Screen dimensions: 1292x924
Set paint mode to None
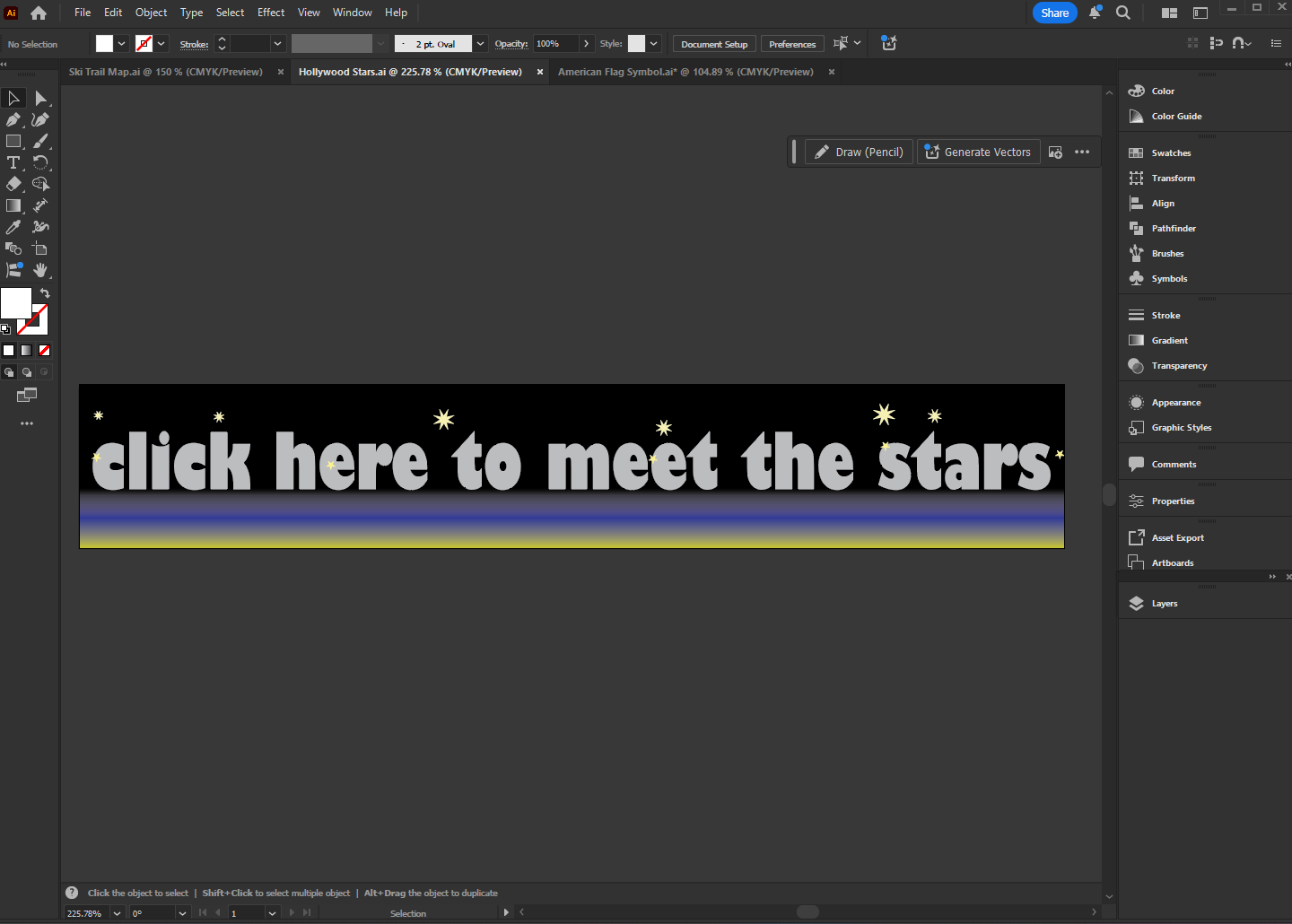44,351
